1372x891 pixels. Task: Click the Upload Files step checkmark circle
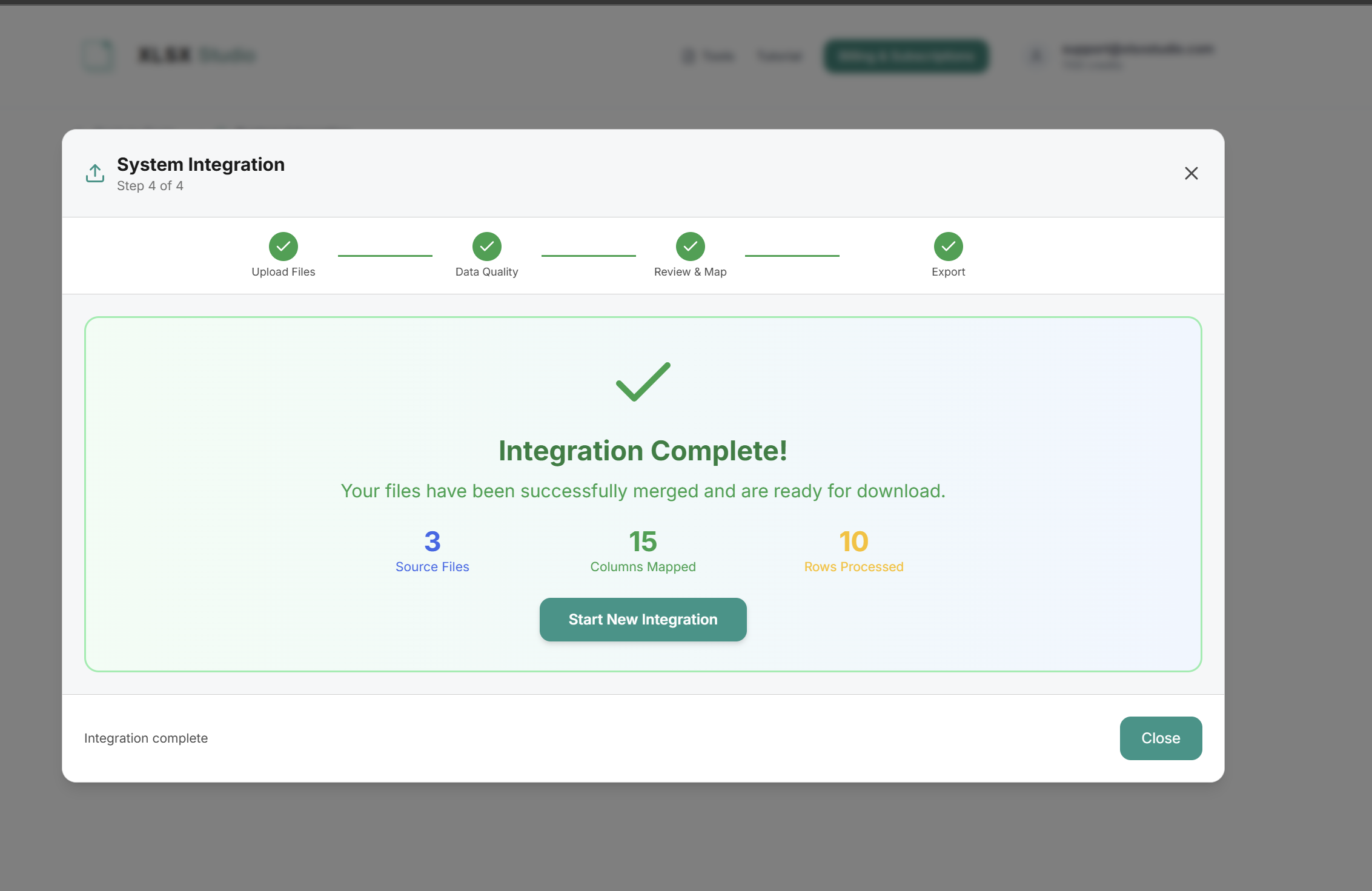[x=283, y=247]
